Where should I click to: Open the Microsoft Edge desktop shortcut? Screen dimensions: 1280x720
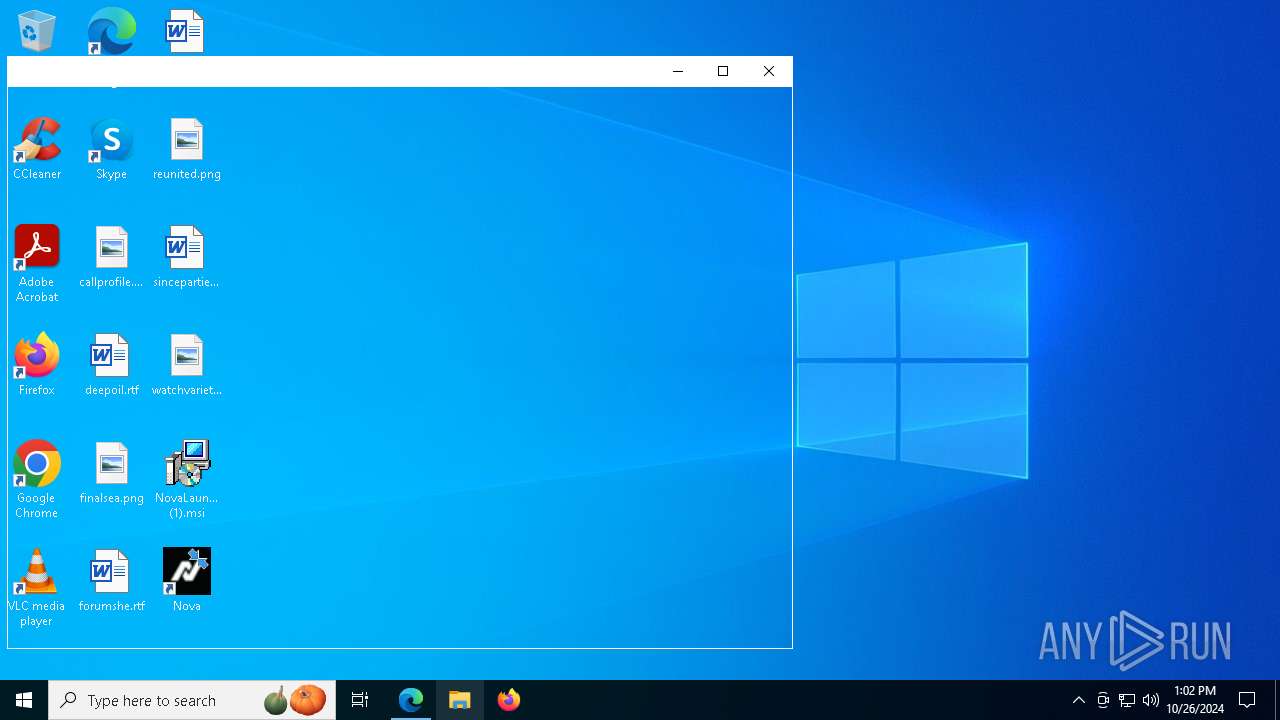click(111, 31)
